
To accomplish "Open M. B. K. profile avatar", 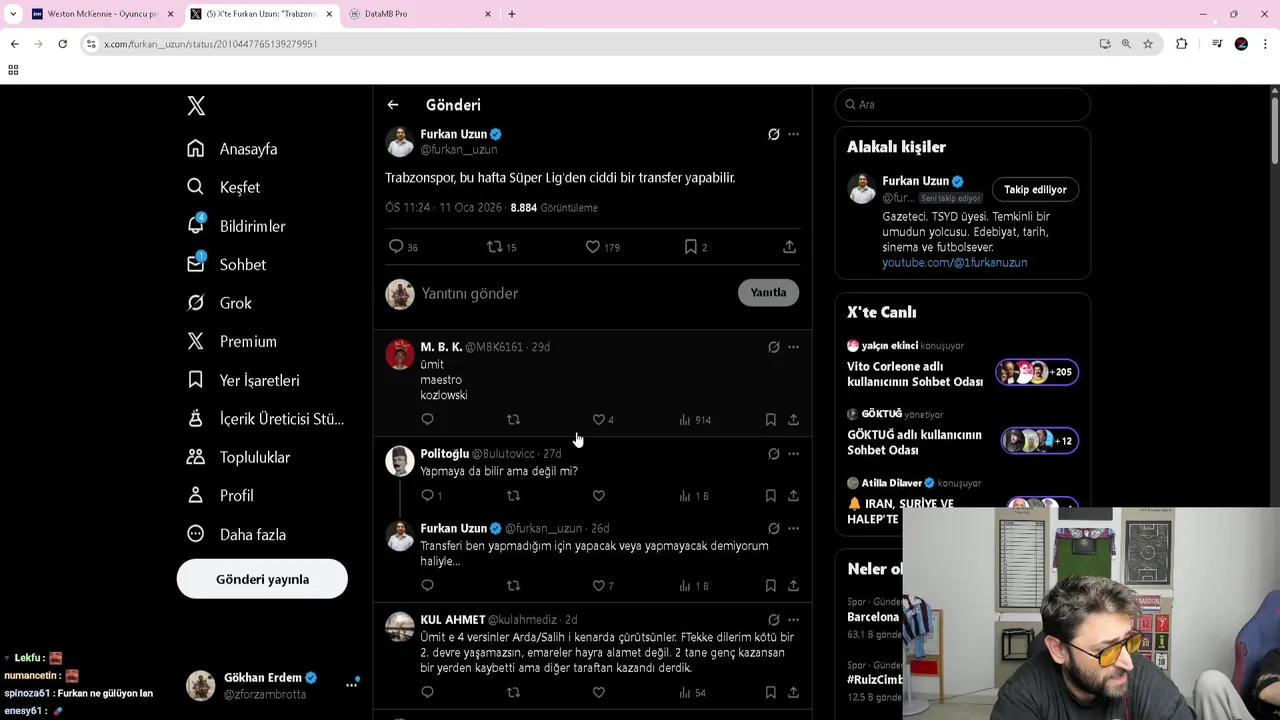I will pos(400,355).
